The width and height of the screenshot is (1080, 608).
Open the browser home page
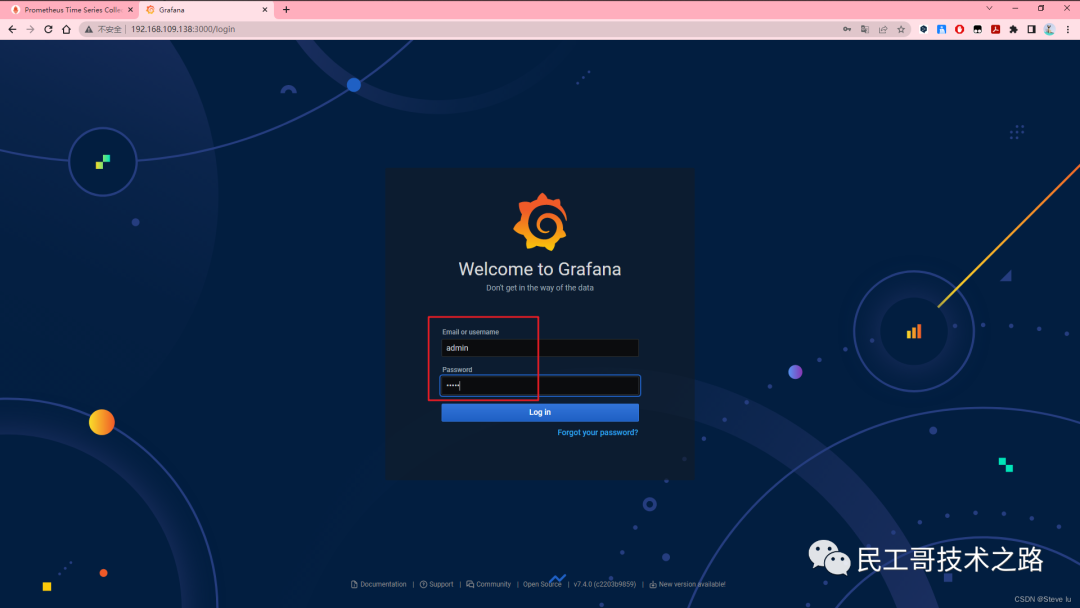tap(66, 29)
